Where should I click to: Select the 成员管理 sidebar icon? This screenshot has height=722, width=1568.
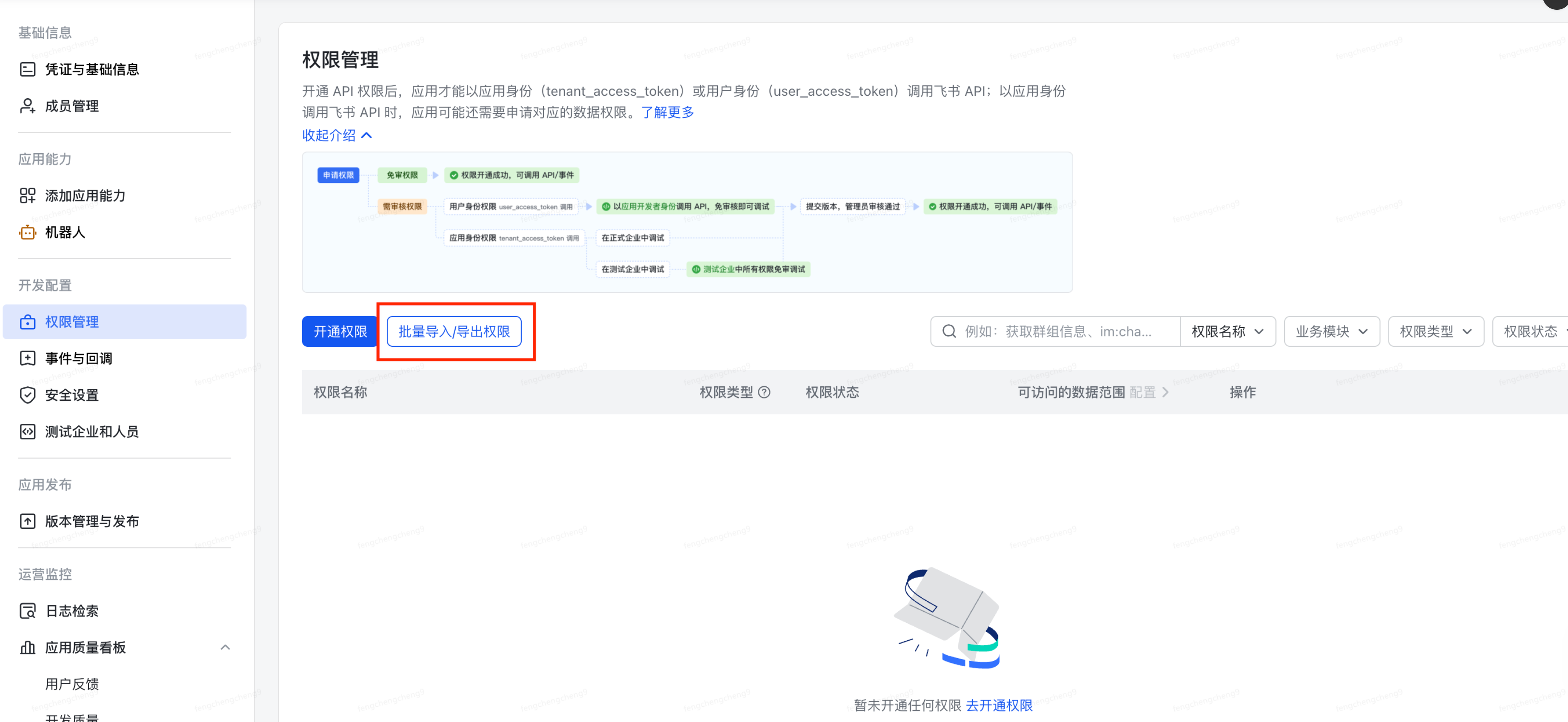27,106
